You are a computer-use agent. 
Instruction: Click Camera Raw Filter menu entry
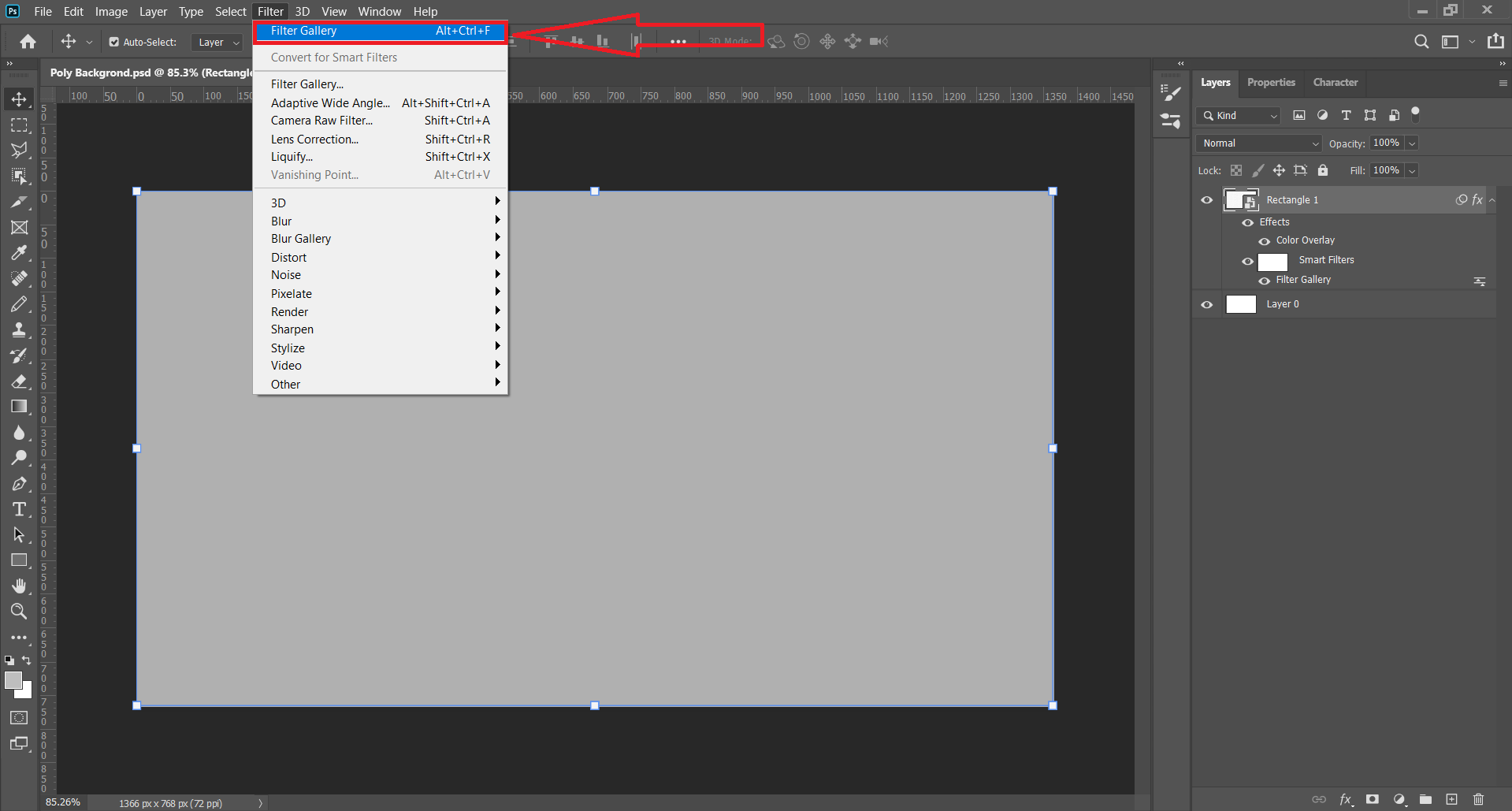click(x=321, y=121)
